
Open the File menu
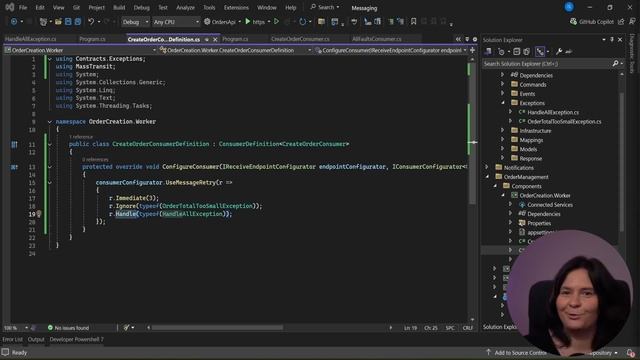23,7
